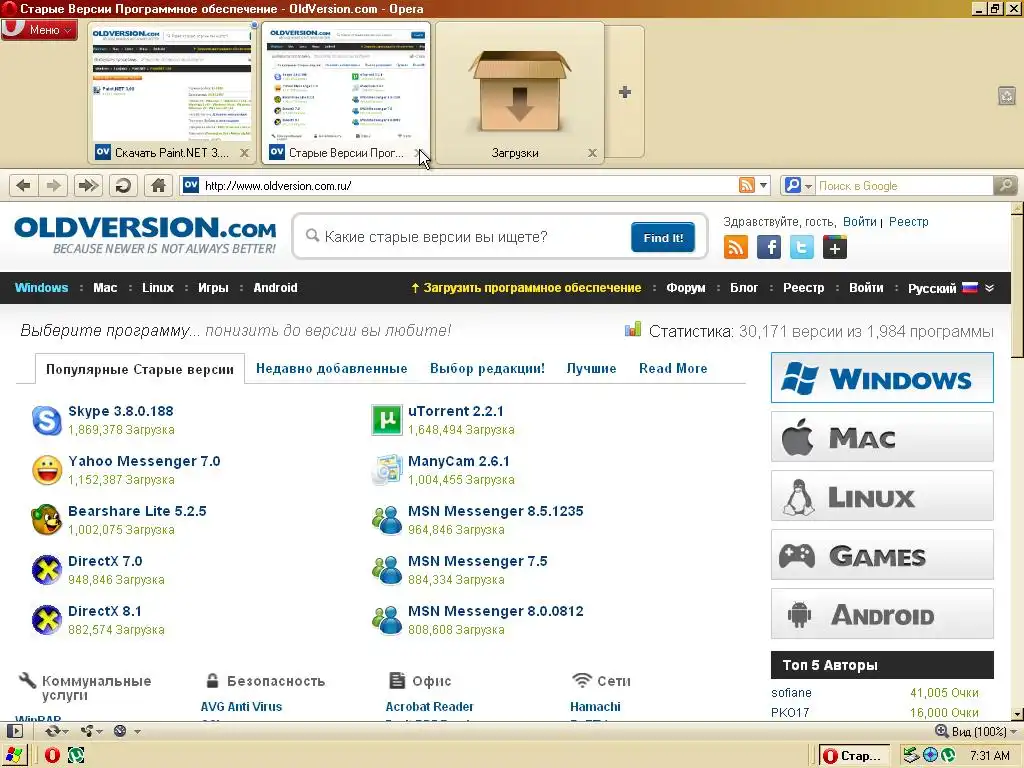Click the Yahoo Messenger smiley icon
The image size is (1024, 768).
point(47,470)
